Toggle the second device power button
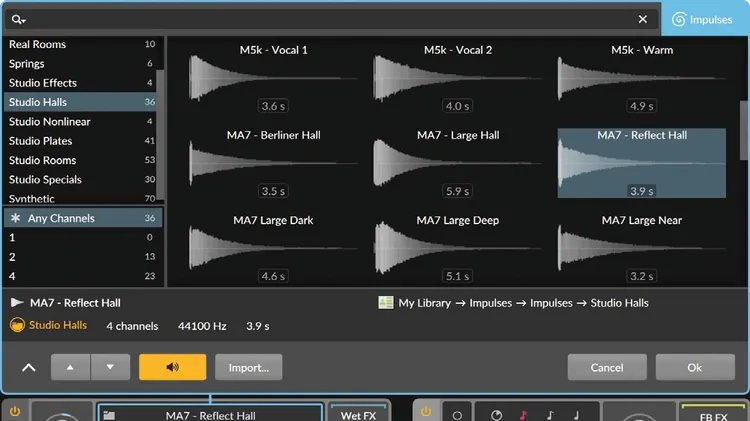Image resolution: width=750 pixels, height=421 pixels. click(426, 411)
